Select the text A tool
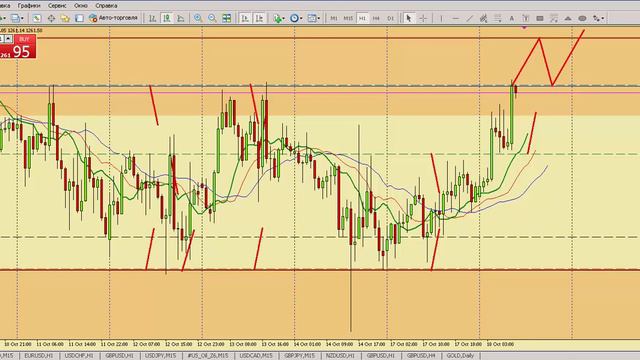Screen dimensions: 640x360 pyautogui.click(x=511, y=18)
